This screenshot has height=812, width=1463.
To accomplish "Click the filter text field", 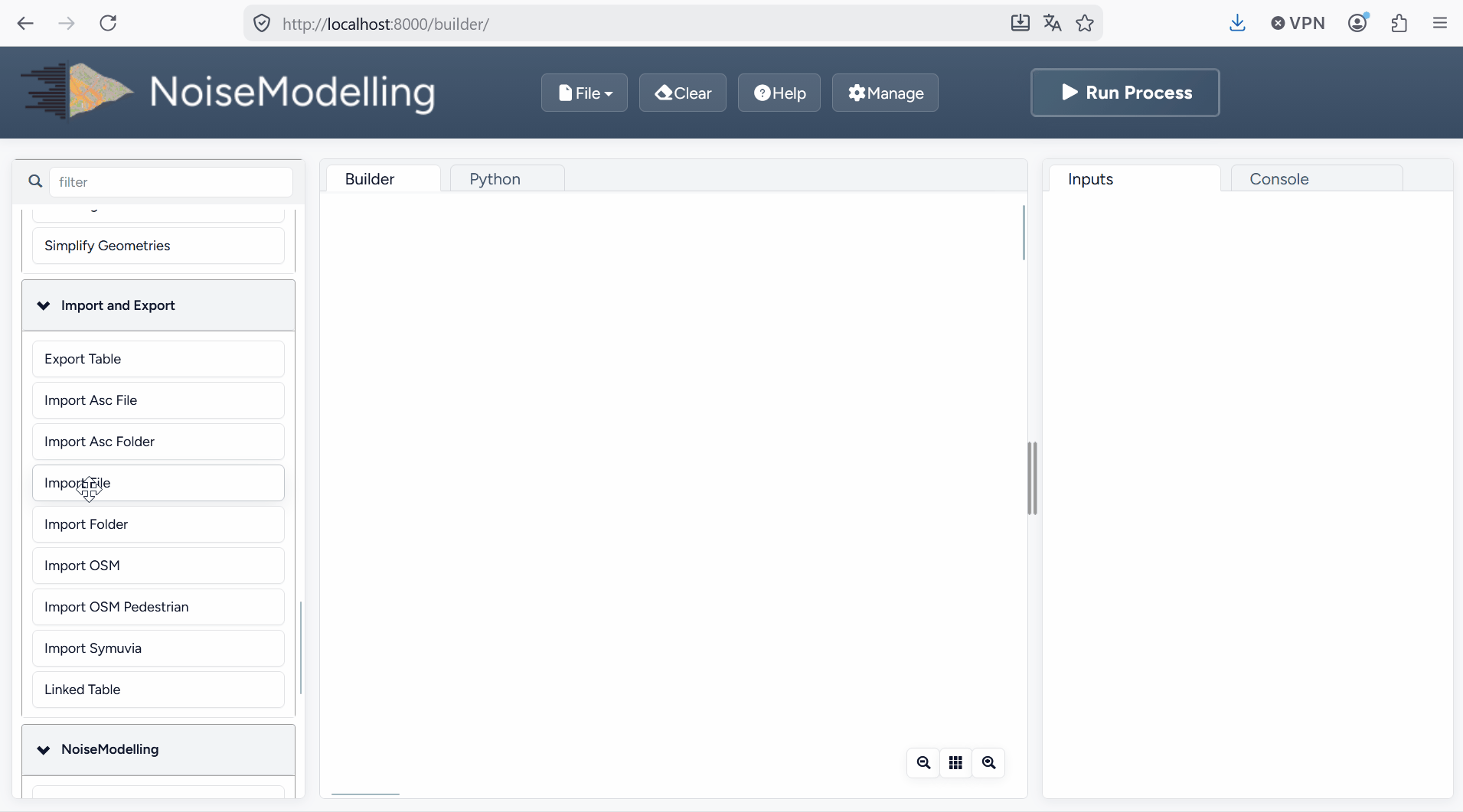I will coord(171,182).
